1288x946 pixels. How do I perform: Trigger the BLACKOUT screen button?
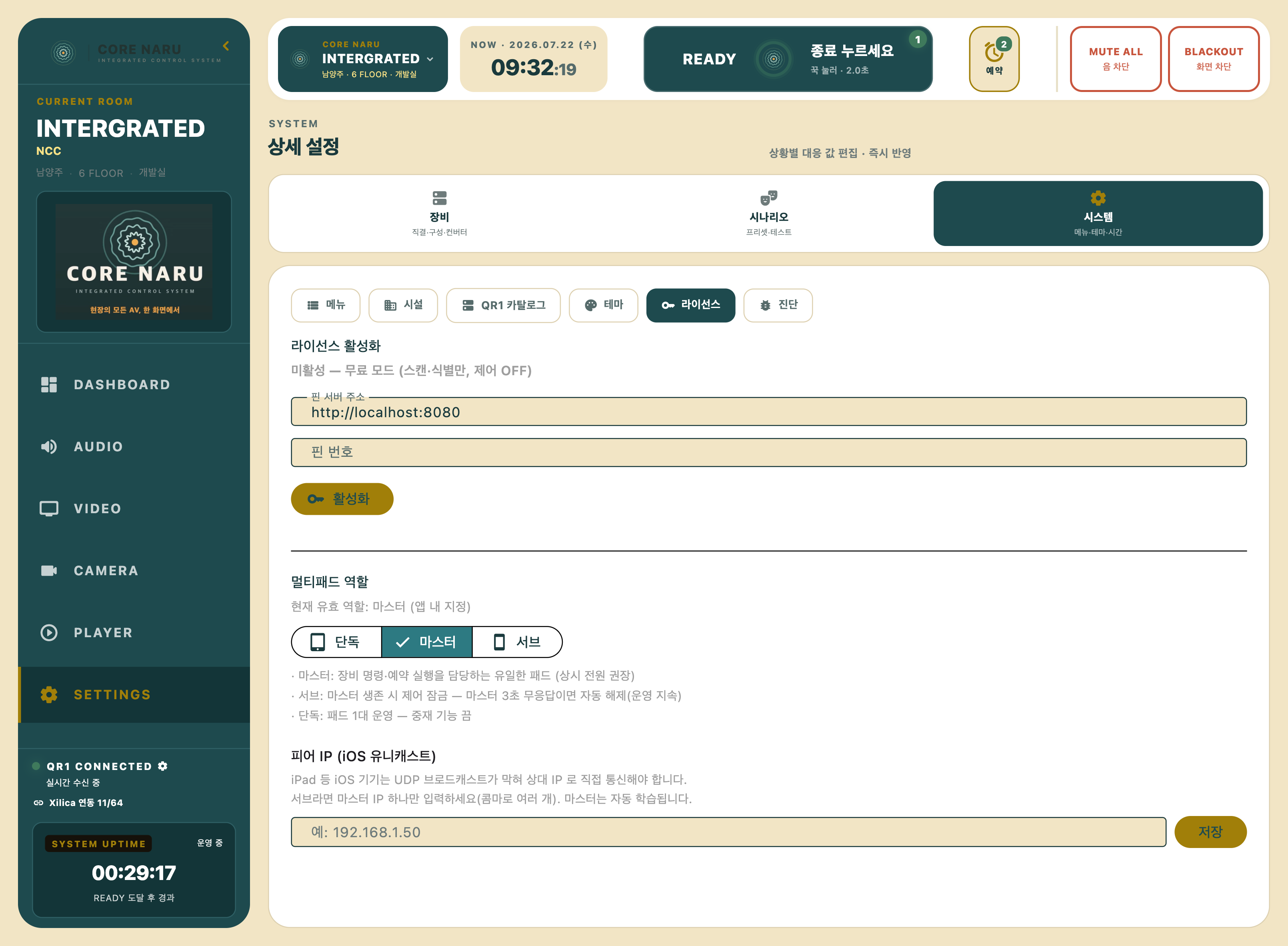coord(1214,59)
